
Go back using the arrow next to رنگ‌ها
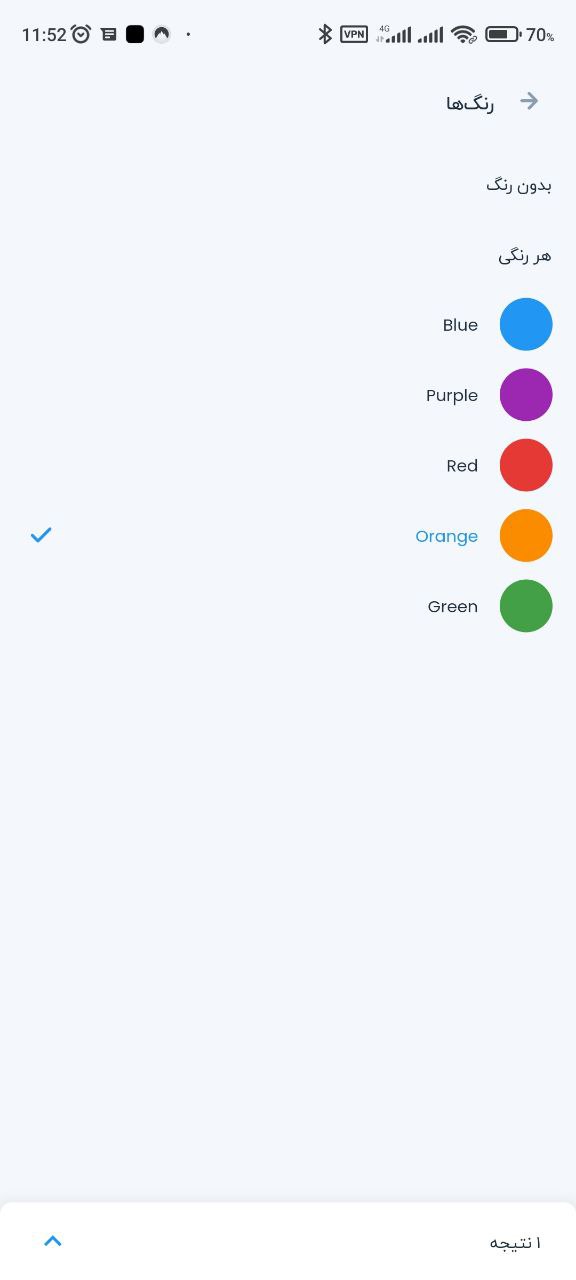tap(530, 101)
